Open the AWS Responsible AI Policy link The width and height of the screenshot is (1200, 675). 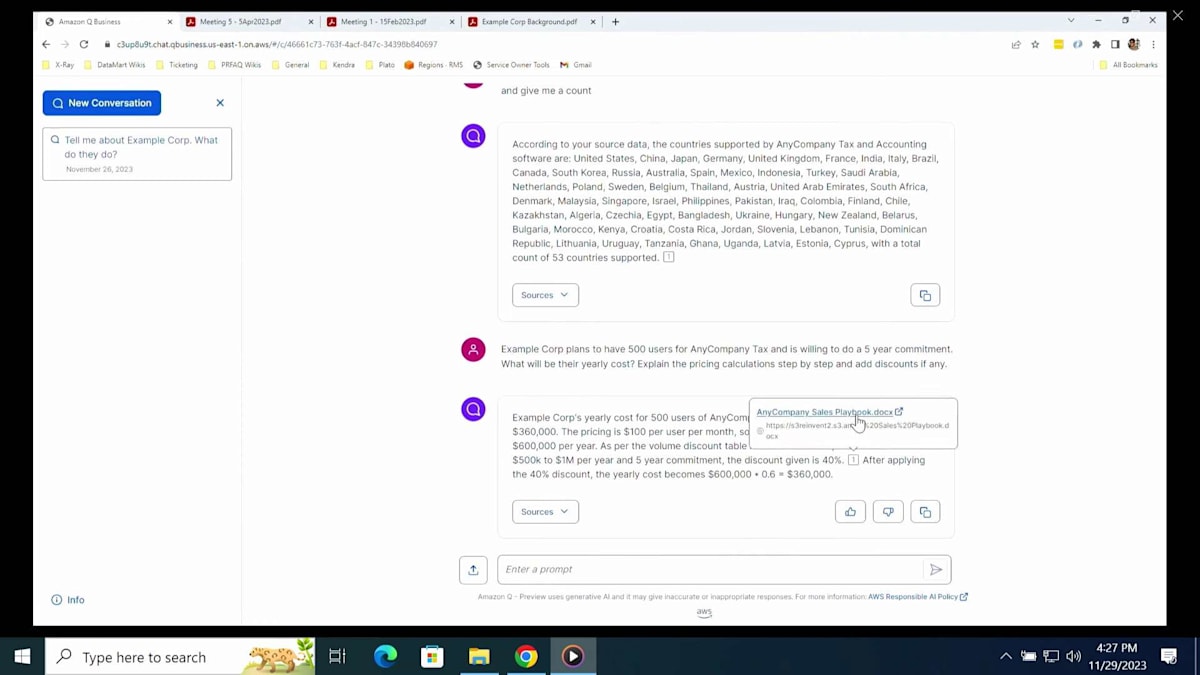918,597
